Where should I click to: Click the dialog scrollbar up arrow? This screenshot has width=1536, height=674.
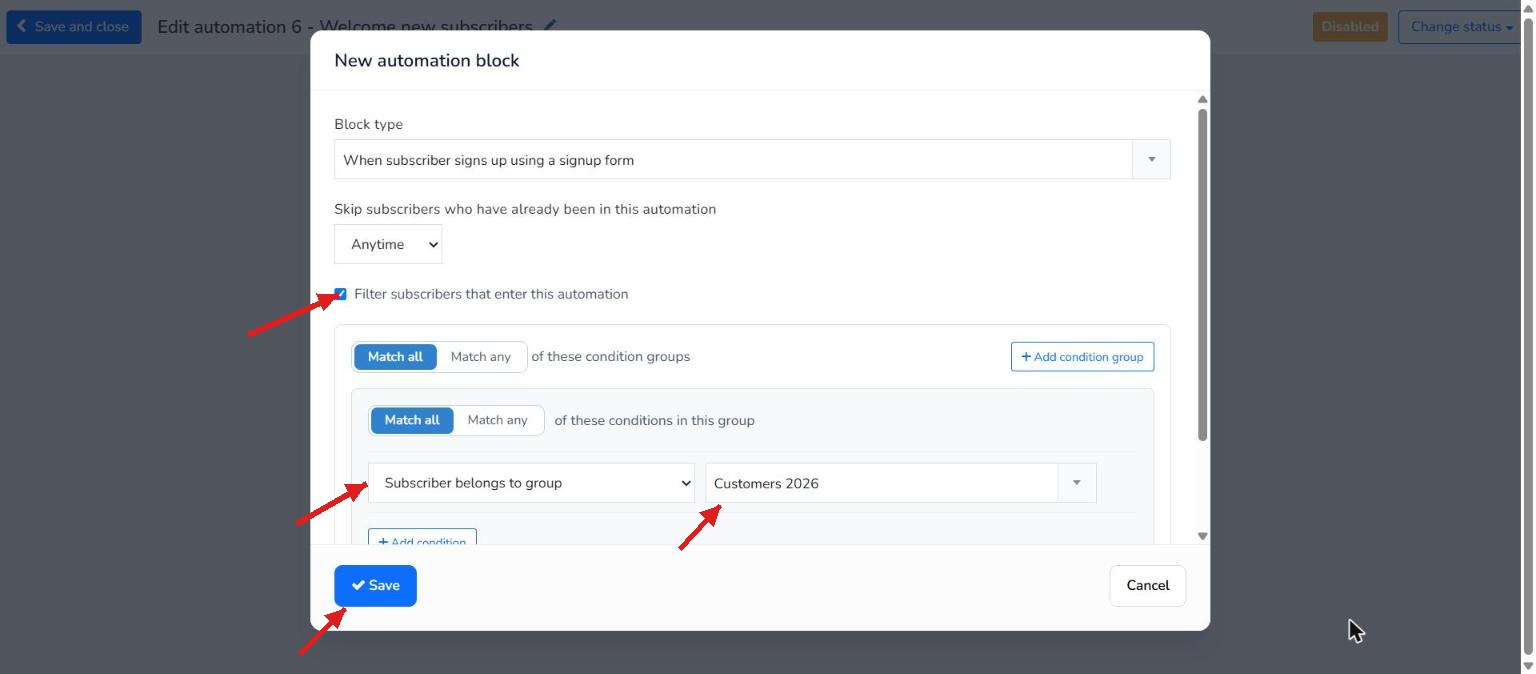(x=1203, y=99)
